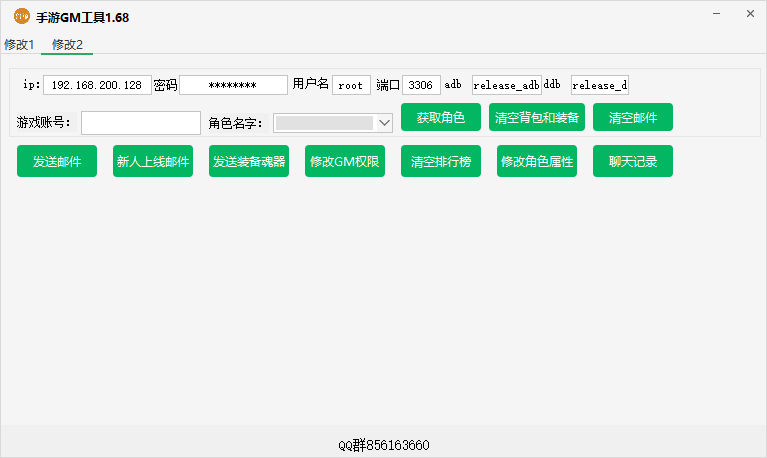This screenshot has height=458, width=767.
Task: Click the ddb database name field
Action: (x=600, y=85)
